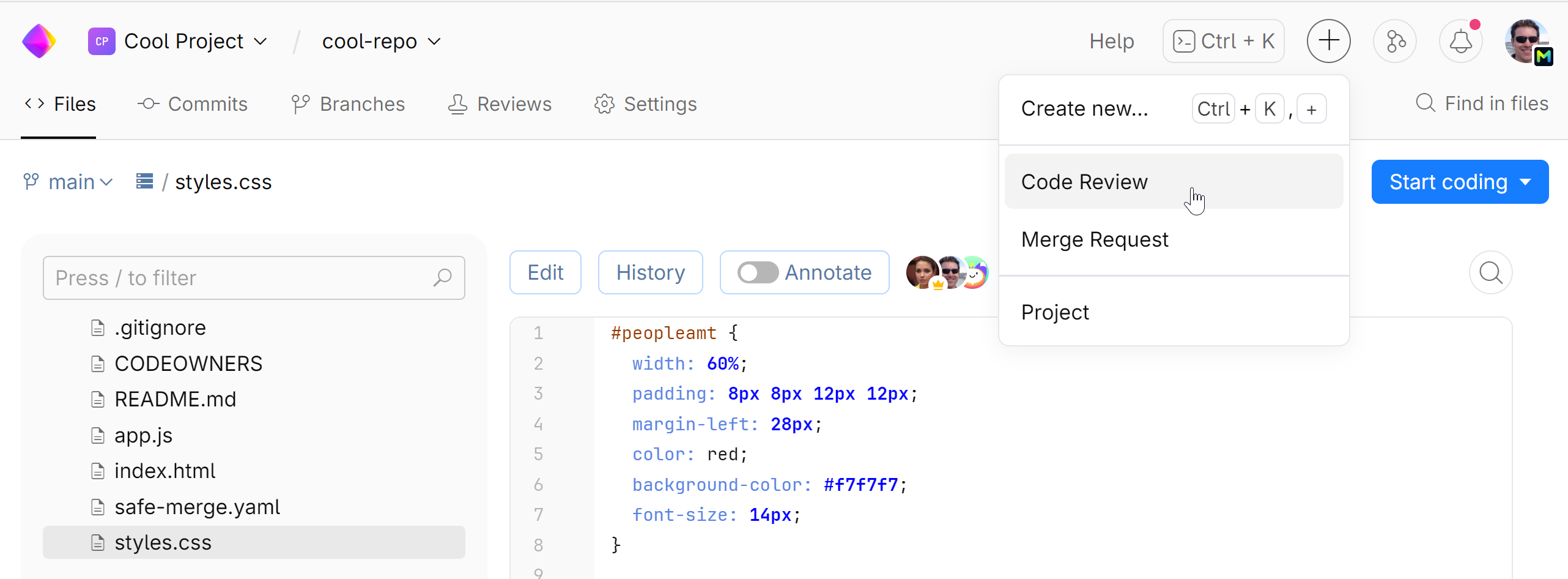
Task: Open the merge graph icon in header
Action: click(1395, 41)
